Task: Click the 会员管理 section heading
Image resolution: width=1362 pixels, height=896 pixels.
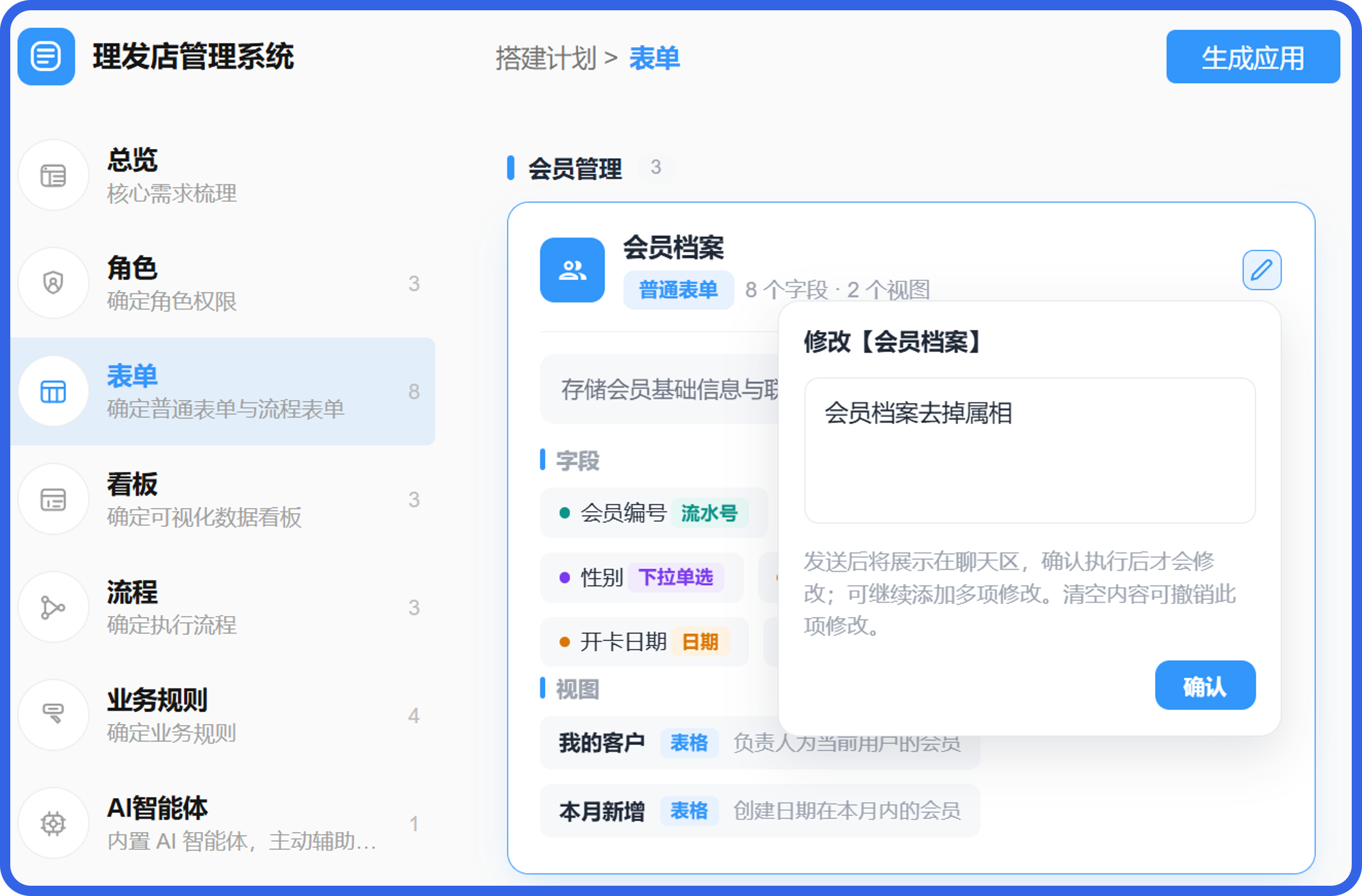Action: click(x=575, y=168)
